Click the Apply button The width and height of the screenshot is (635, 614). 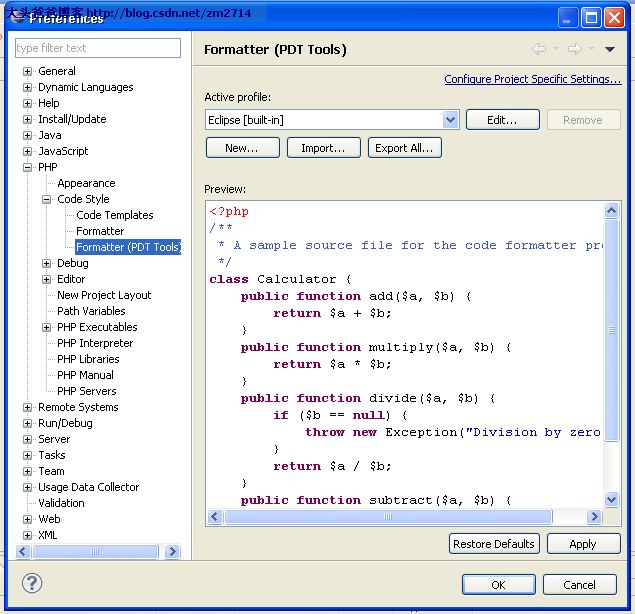[x=584, y=544]
